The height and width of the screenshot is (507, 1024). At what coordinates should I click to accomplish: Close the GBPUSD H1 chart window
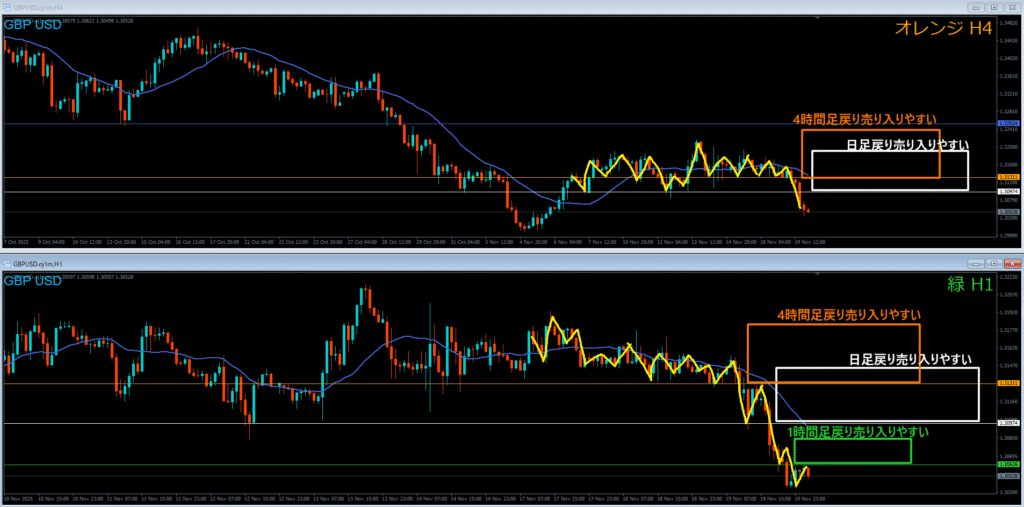[1014, 263]
